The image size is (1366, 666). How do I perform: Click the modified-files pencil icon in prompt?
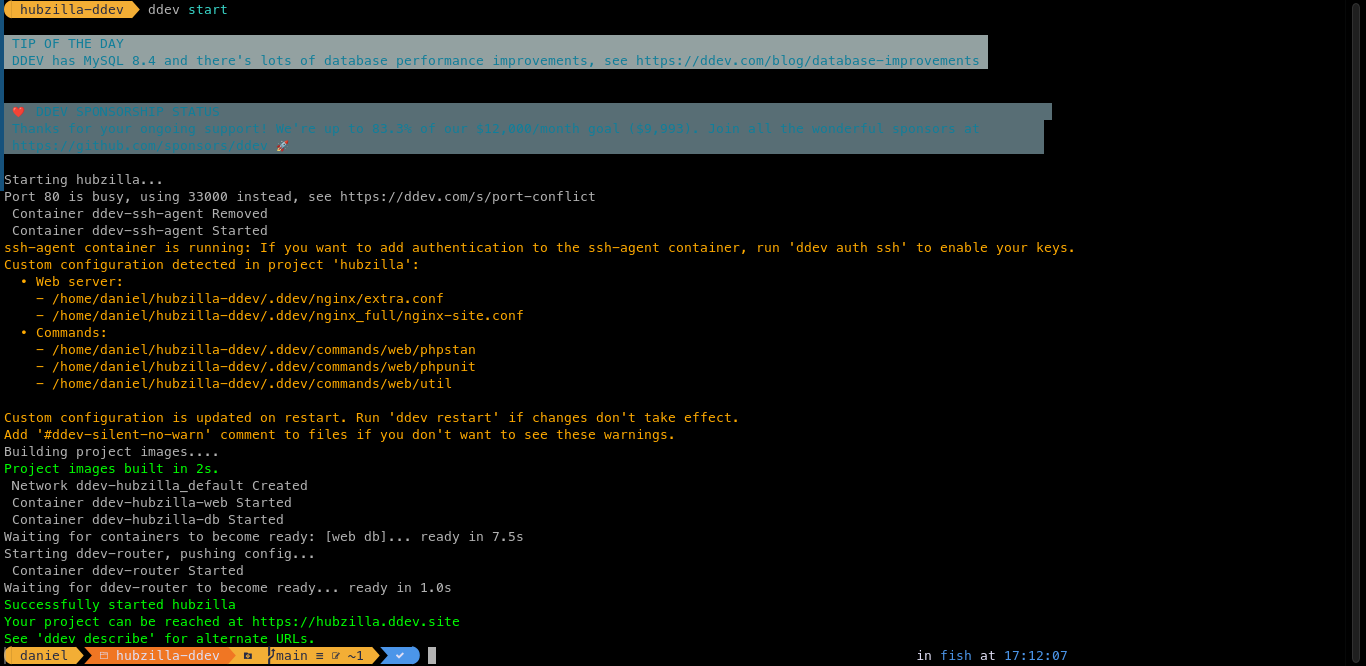[x=336, y=656]
